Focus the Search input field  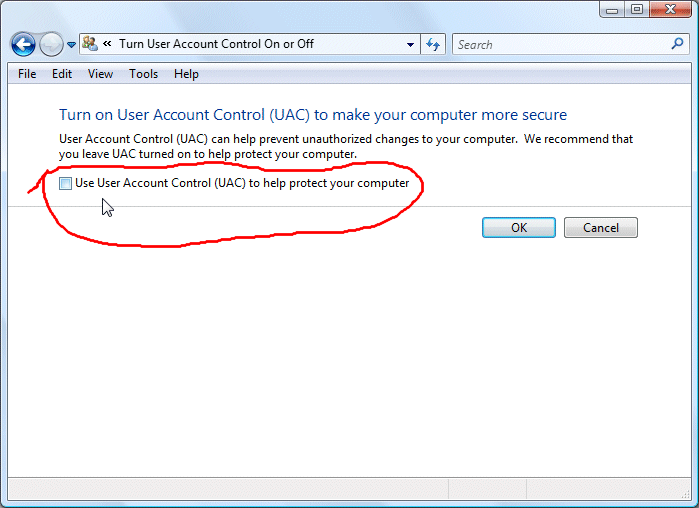click(x=562, y=44)
